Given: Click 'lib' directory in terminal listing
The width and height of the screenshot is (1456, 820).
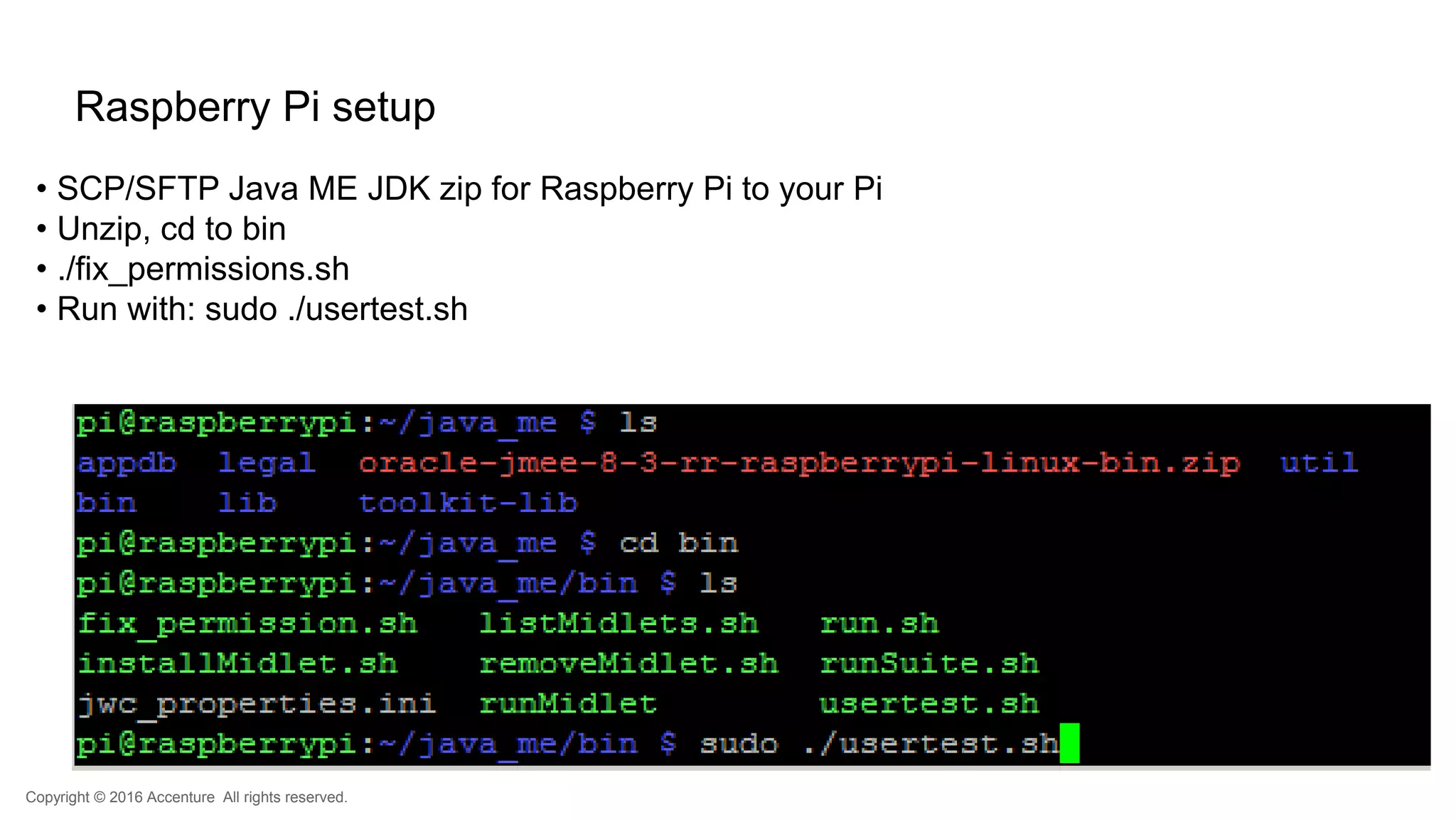Looking at the screenshot, I should pos(247,503).
